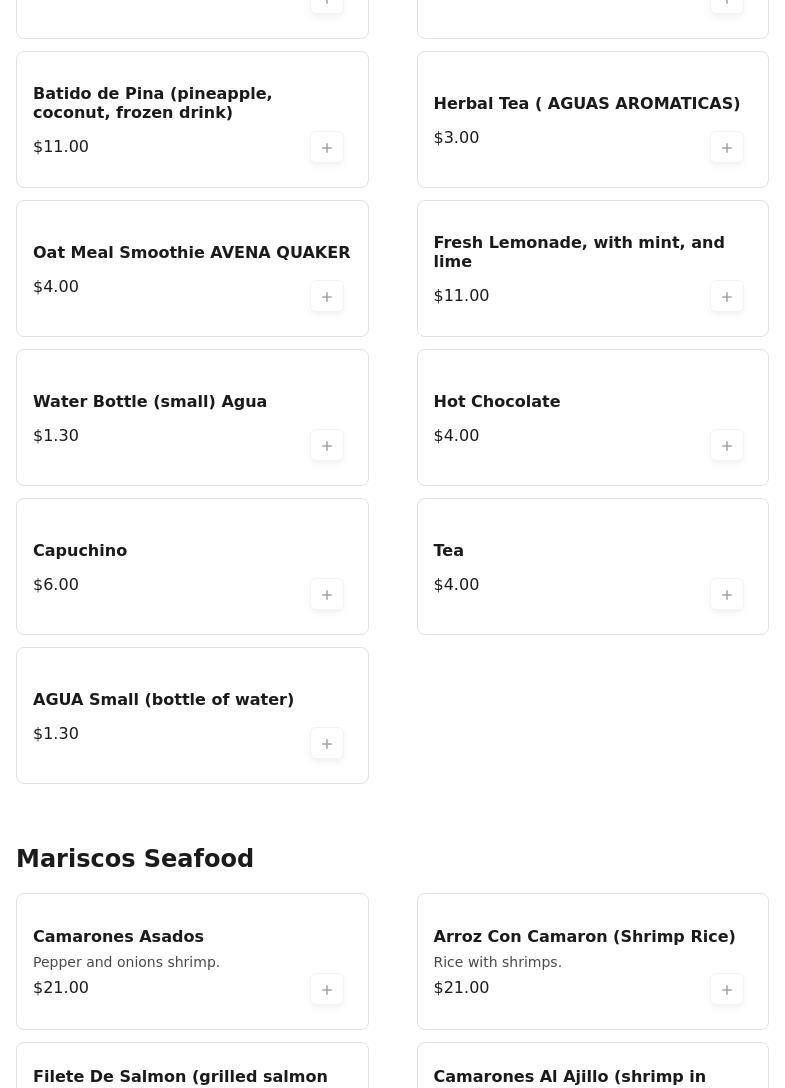The image size is (785, 1088).
Task: Select the Filete De Salmon item title
Action: [180, 1076]
